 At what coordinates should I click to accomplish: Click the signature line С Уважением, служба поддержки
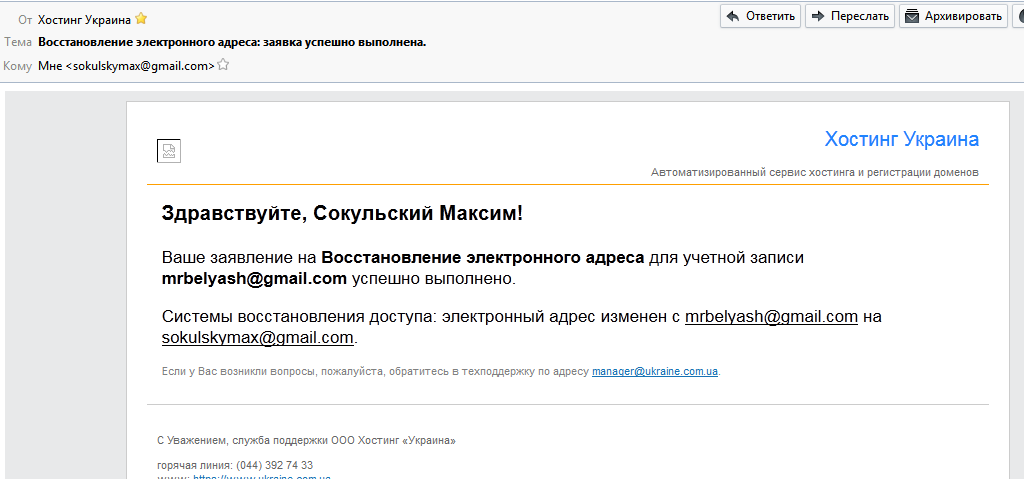pyautogui.click(x=306, y=440)
